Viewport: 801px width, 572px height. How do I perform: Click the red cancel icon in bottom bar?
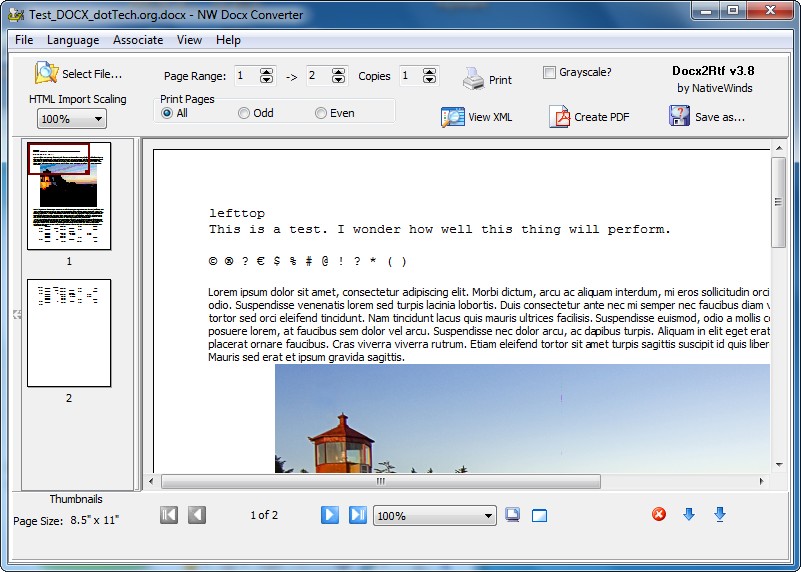point(659,515)
